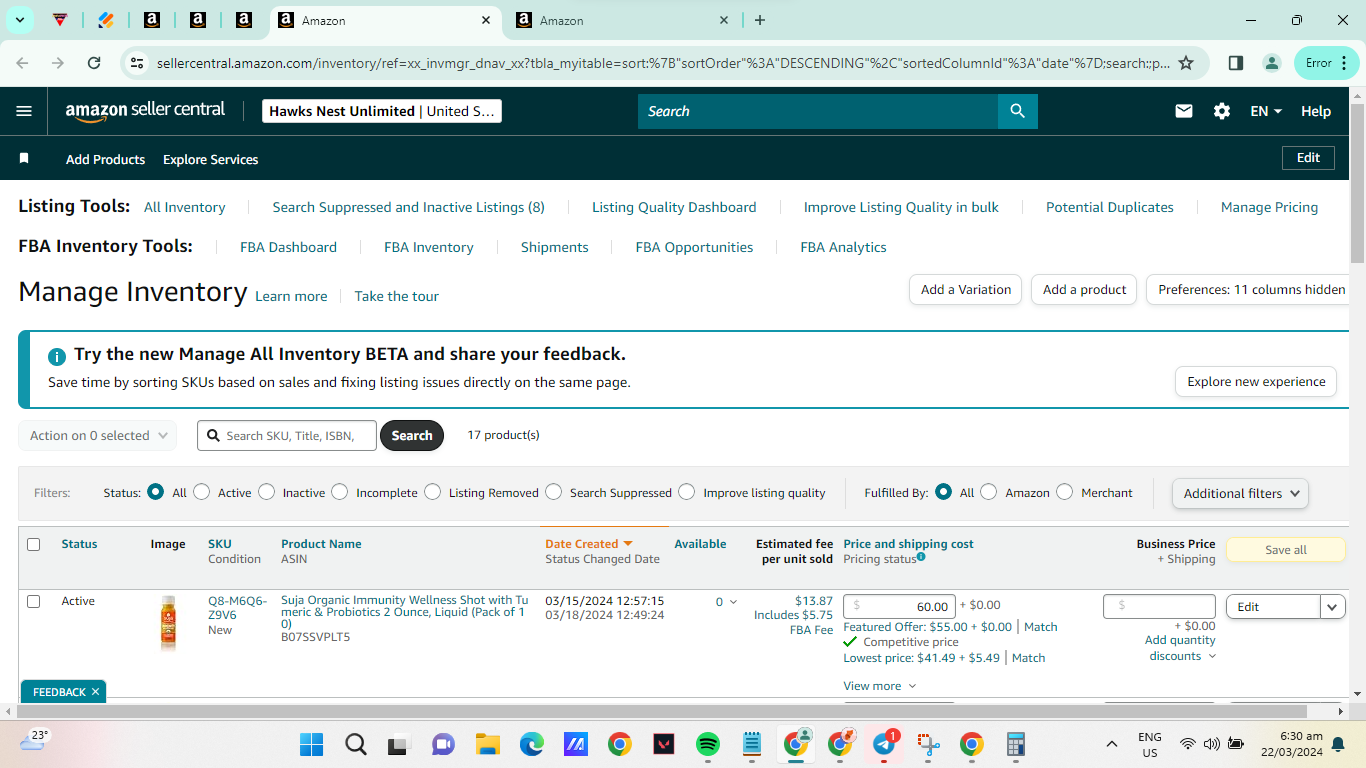The width and height of the screenshot is (1366, 768).
Task: View site information icon in address bar
Action: click(137, 63)
